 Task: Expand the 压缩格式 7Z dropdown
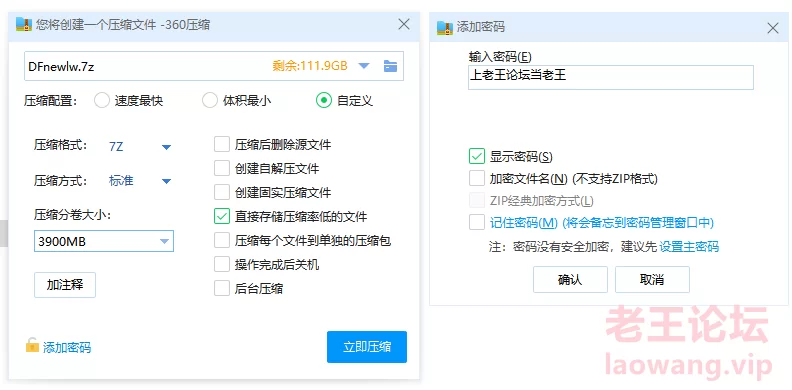coord(166,147)
